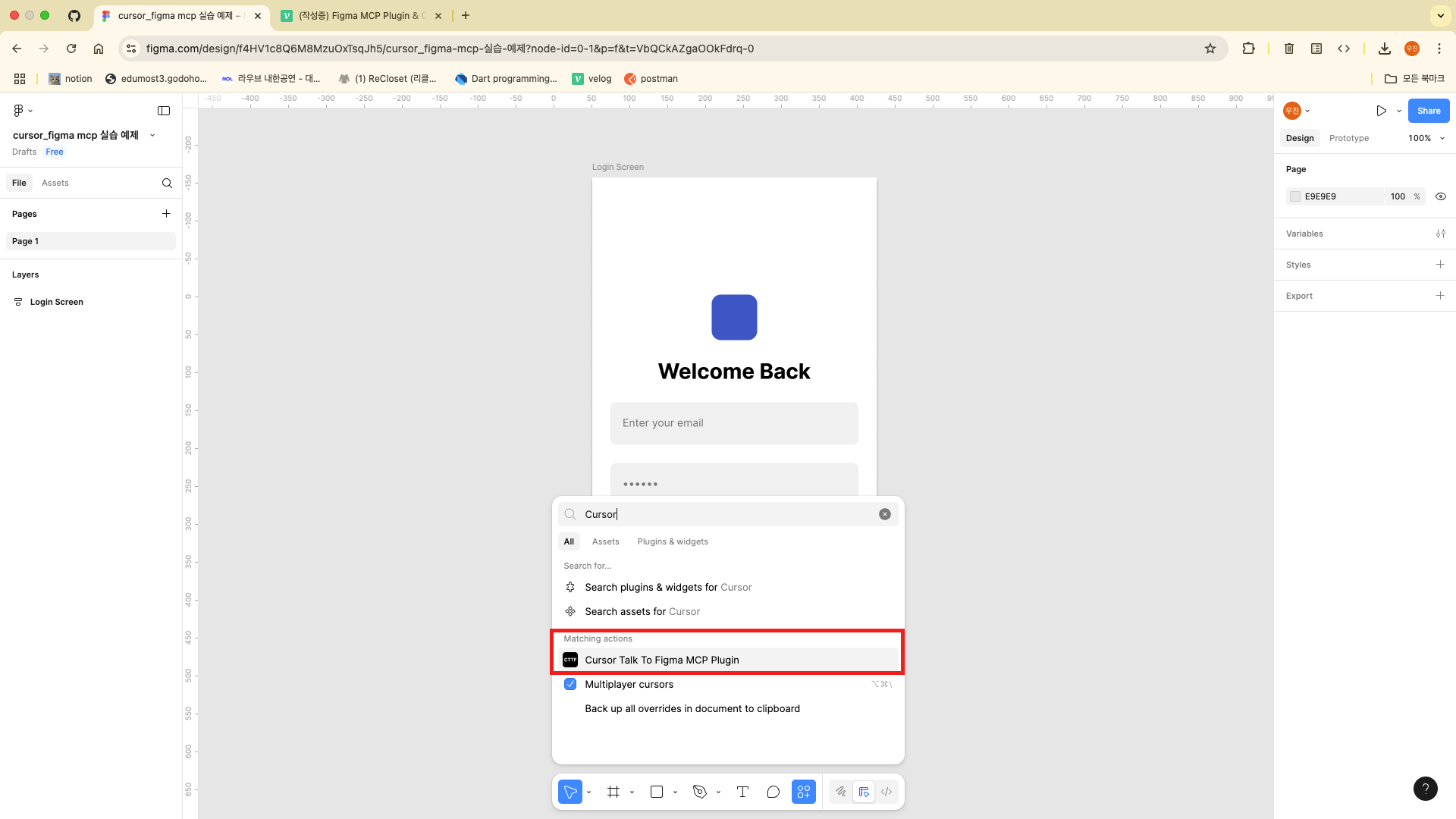Click search icon in File panel
This screenshot has width=1456, height=819.
167,183
